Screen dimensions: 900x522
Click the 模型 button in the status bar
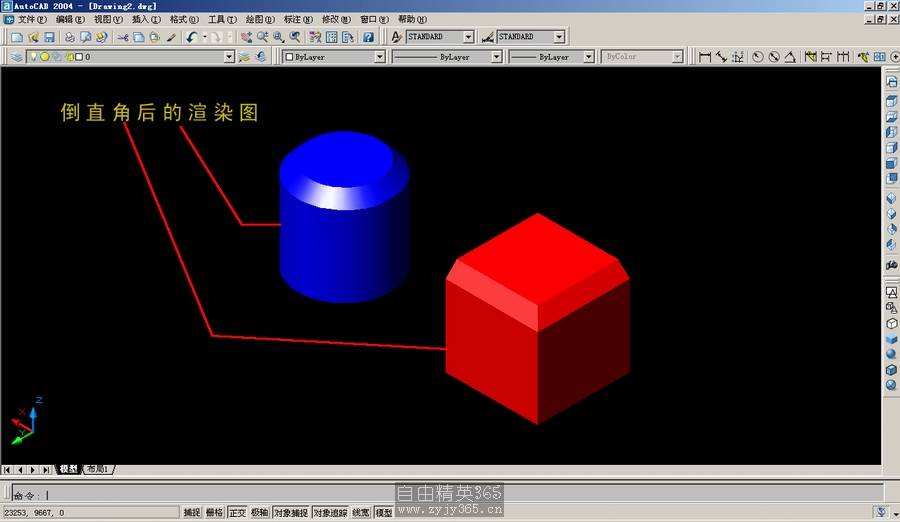click(383, 513)
